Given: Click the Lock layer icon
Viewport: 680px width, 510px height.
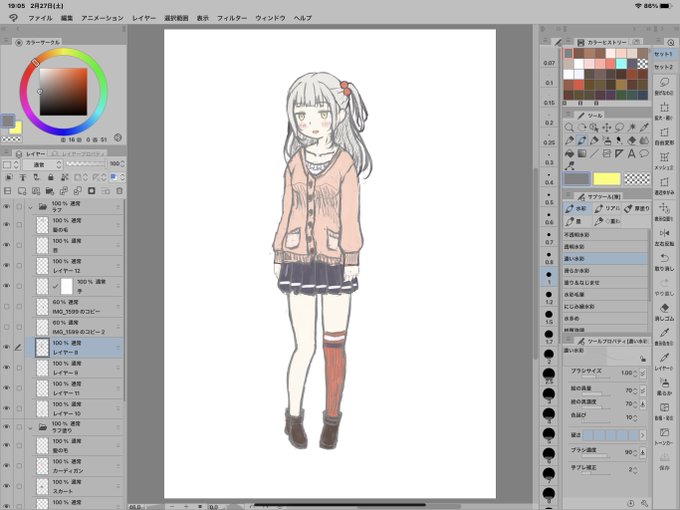Looking at the screenshot, I should pos(51,177).
